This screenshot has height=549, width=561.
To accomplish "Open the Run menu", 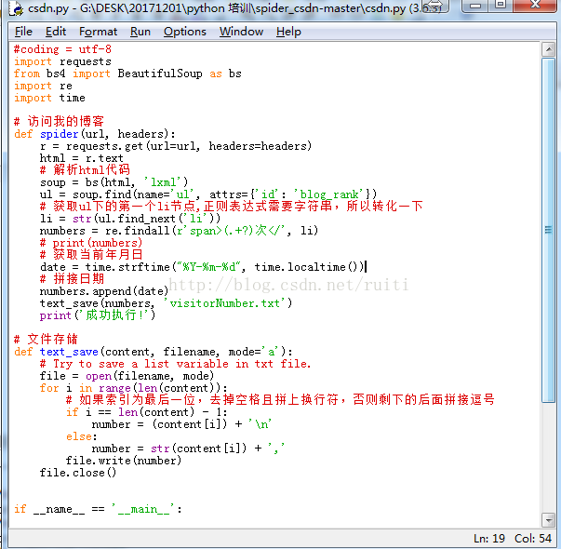I will [140, 31].
